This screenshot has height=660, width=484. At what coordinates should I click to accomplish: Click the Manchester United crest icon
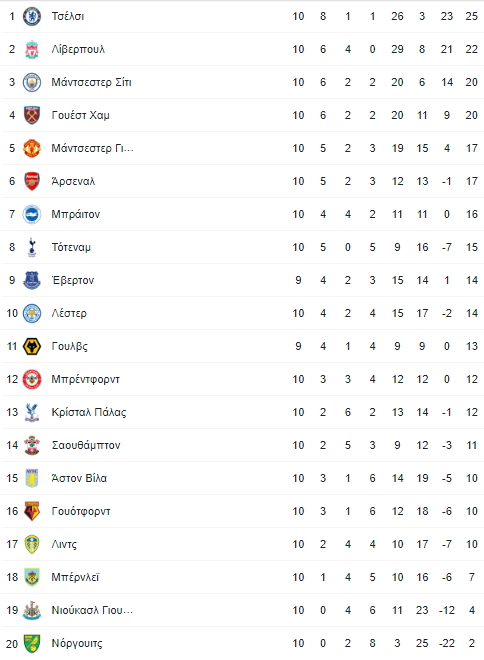[32, 148]
